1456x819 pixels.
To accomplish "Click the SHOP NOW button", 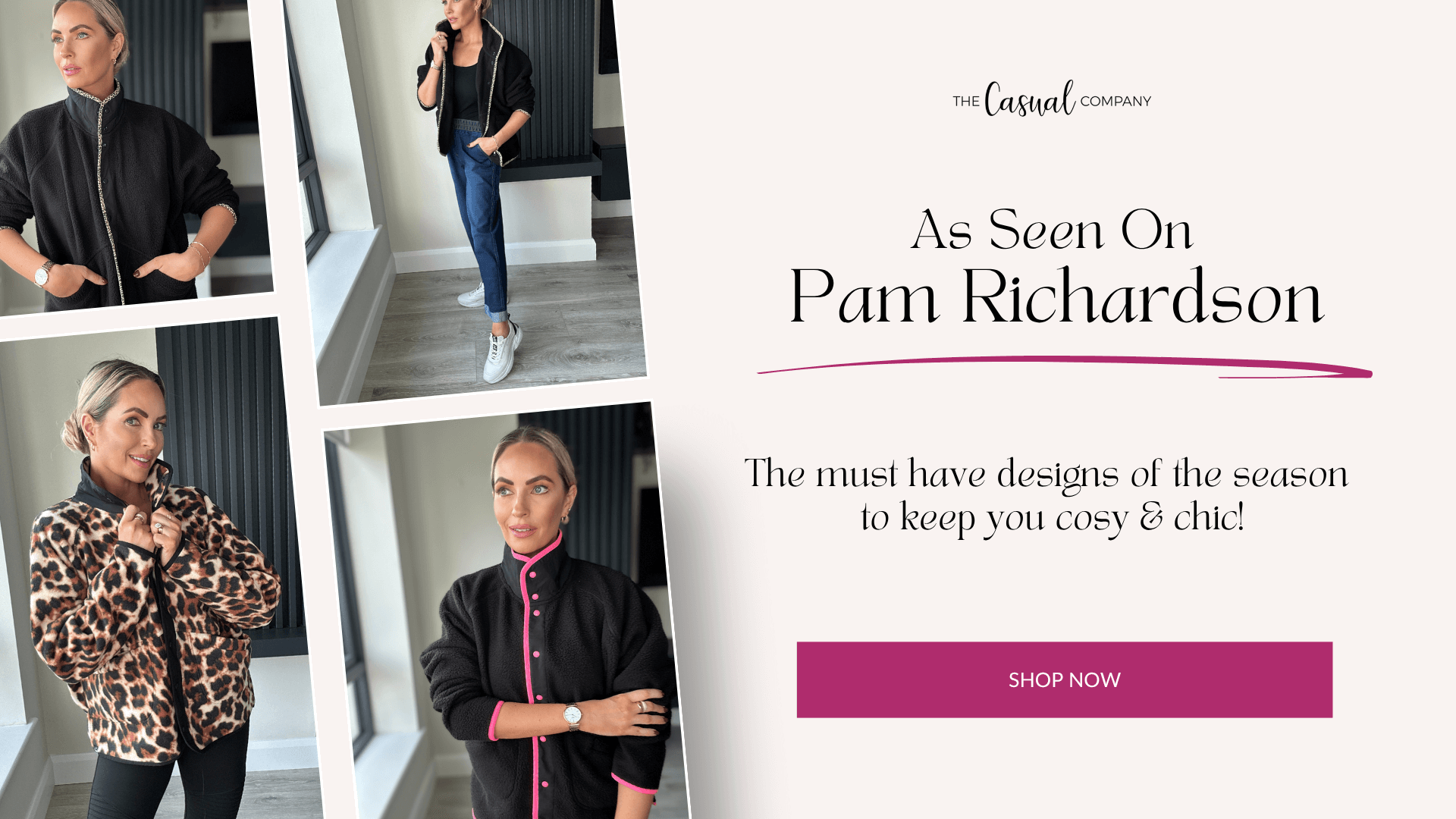I will 1064,679.
